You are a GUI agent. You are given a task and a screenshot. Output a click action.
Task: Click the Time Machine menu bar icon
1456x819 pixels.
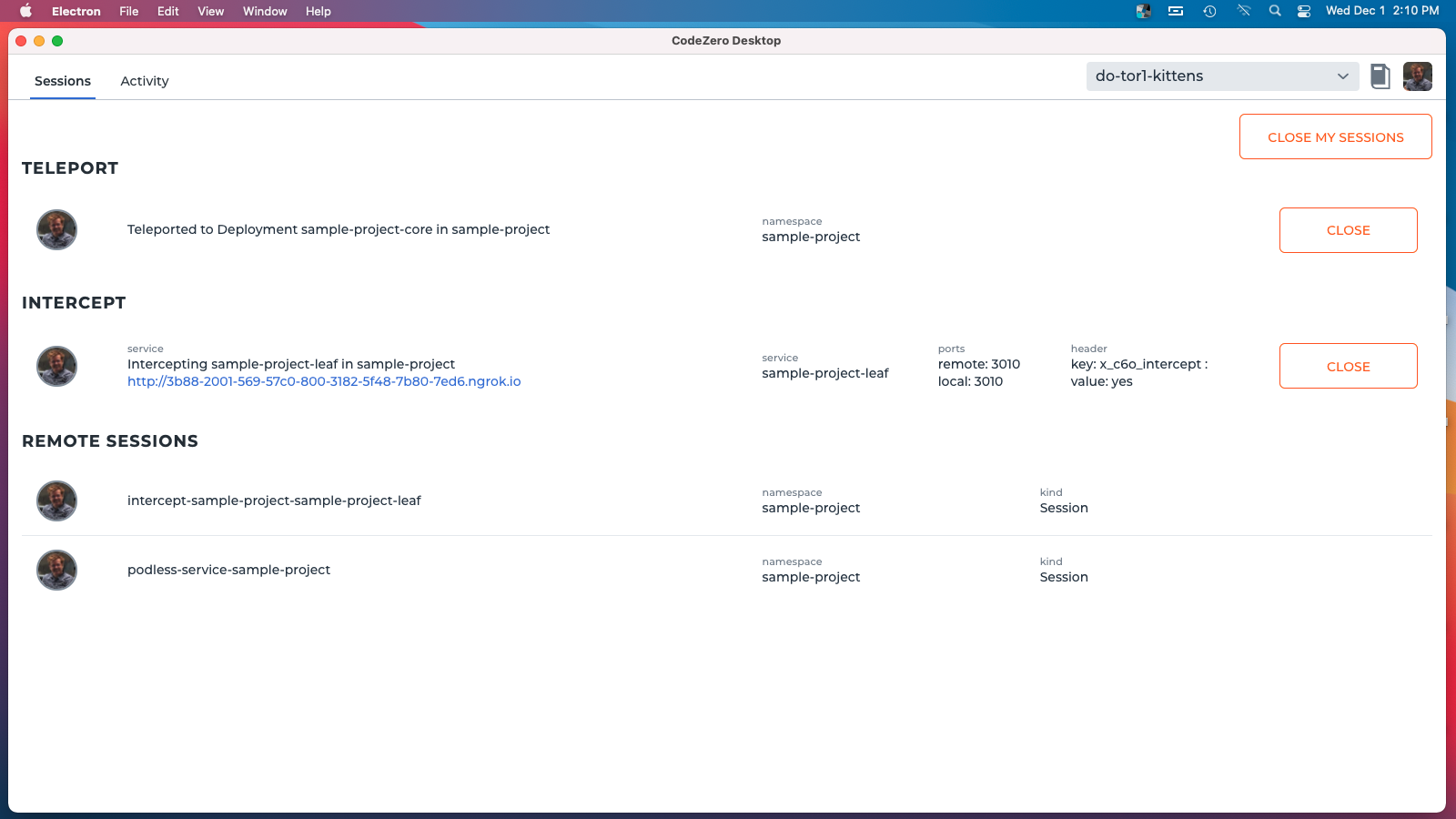click(1209, 11)
